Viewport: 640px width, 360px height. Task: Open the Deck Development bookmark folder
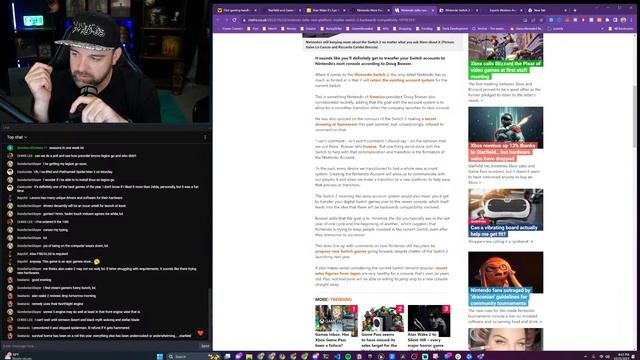[x=452, y=29]
